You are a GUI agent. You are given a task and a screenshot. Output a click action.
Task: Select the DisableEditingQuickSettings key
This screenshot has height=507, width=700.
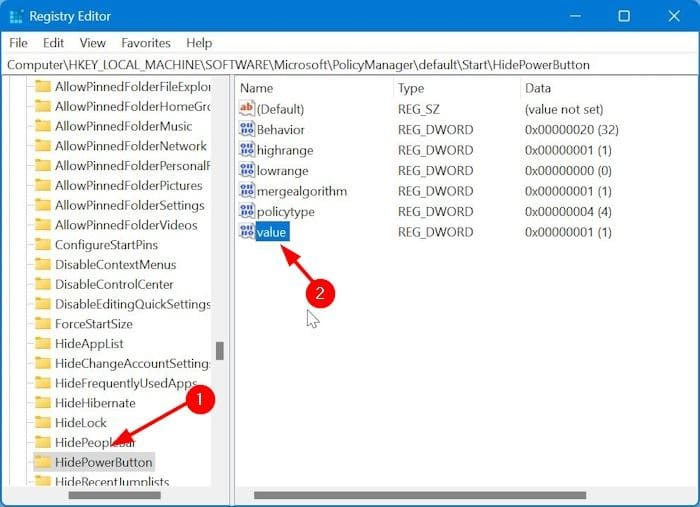coord(133,304)
